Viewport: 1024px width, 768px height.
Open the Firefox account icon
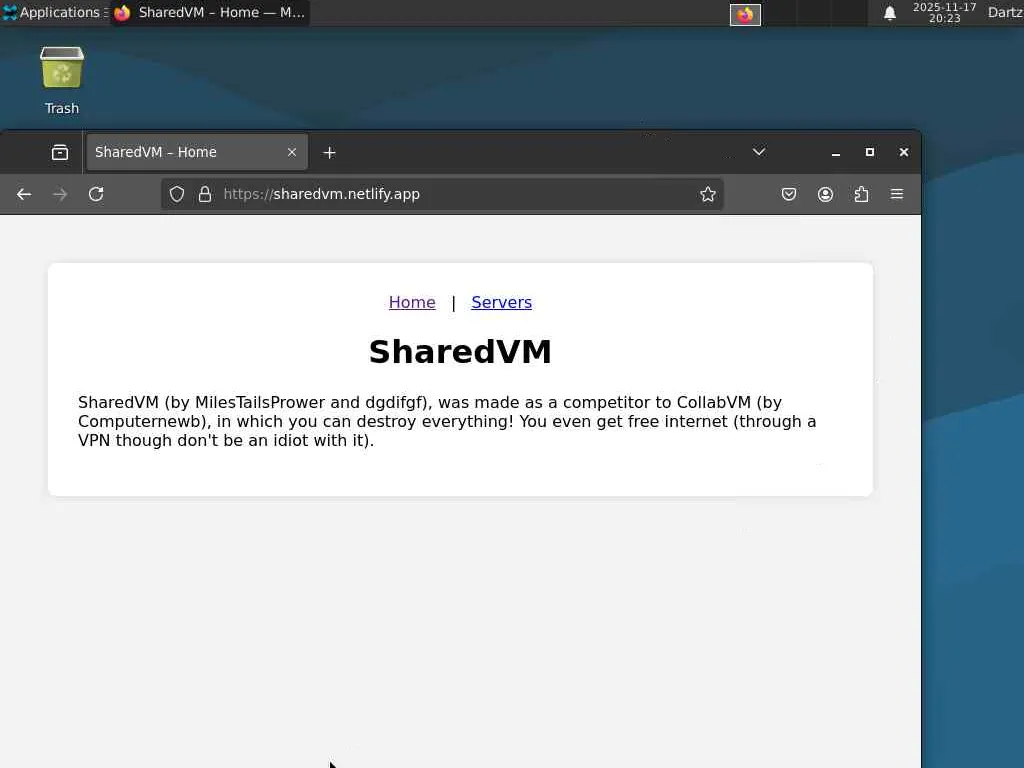825,194
